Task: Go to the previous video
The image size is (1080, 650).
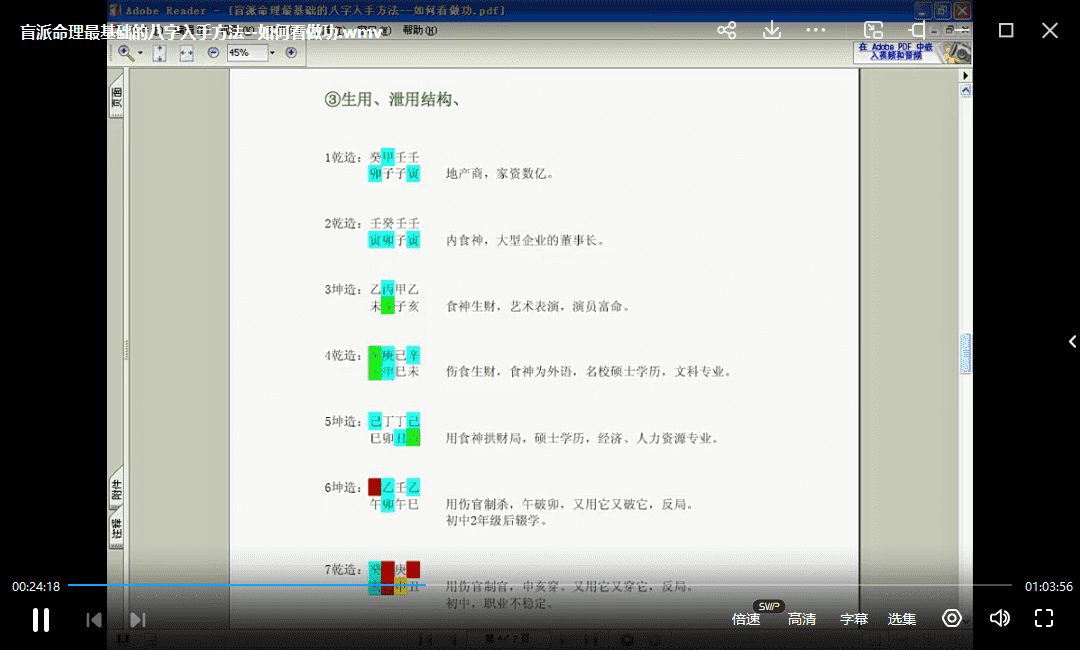Action: pyautogui.click(x=94, y=620)
